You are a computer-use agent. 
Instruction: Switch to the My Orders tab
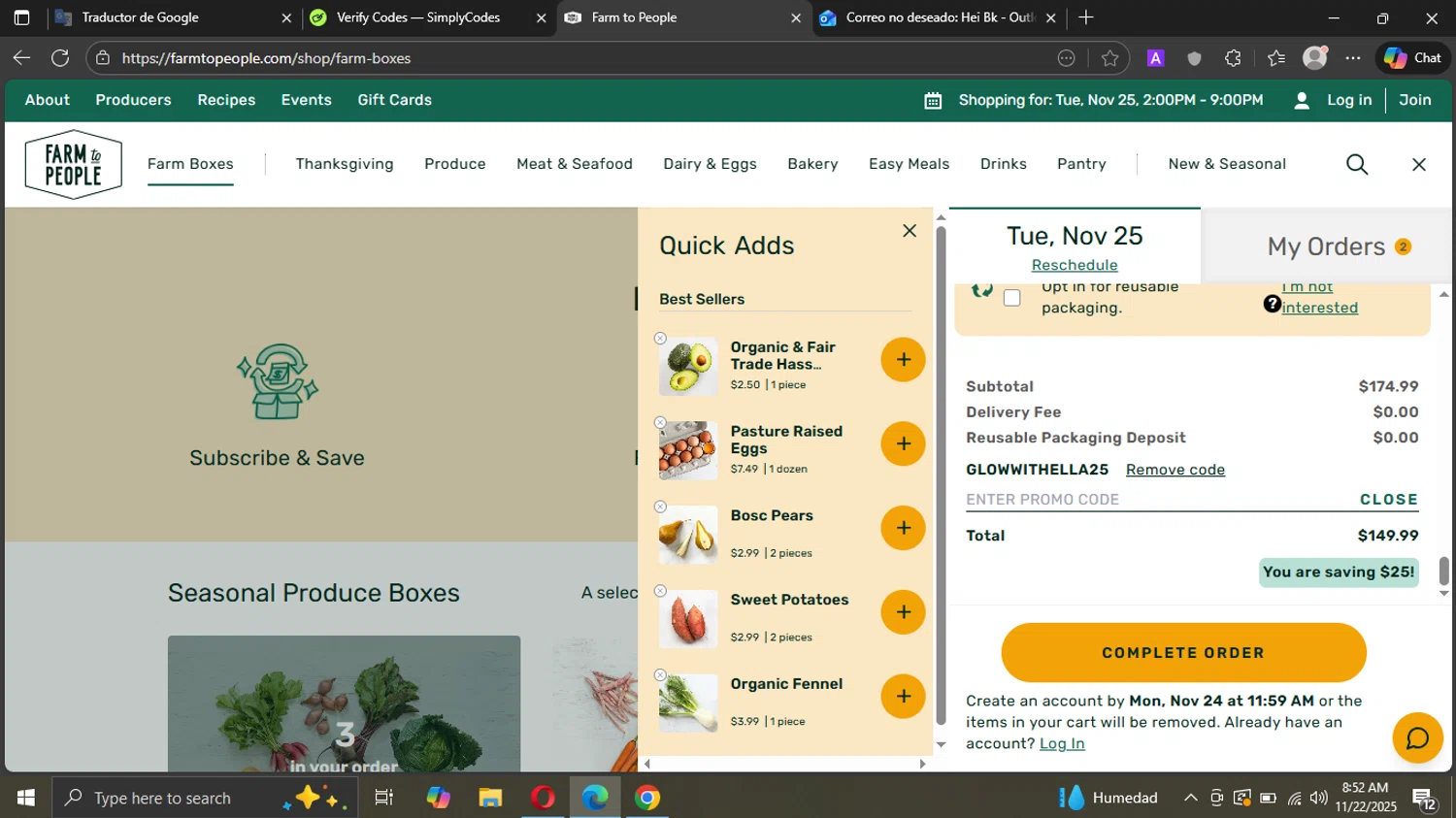click(x=1327, y=246)
